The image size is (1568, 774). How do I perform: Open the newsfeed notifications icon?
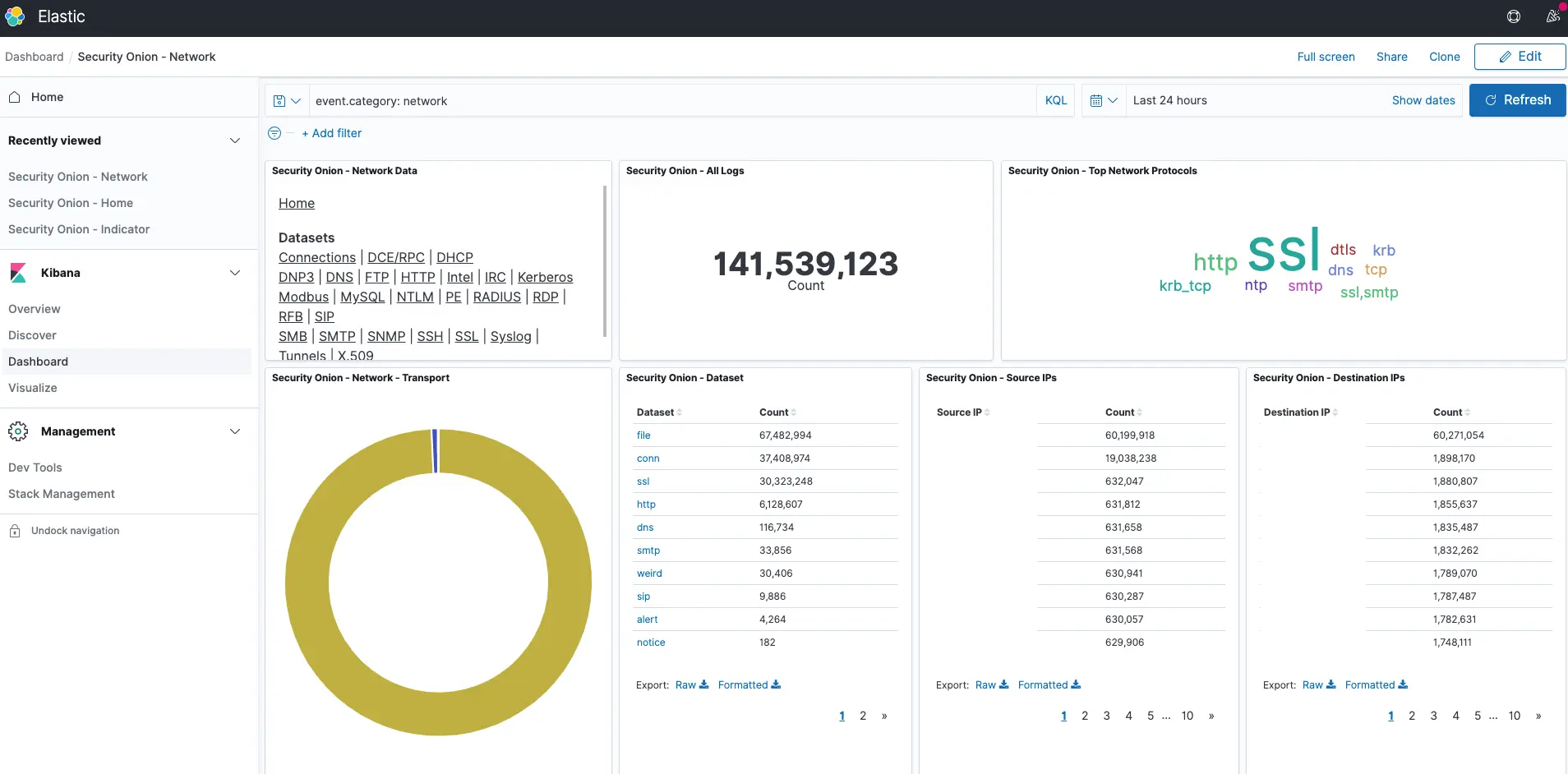tap(1552, 16)
